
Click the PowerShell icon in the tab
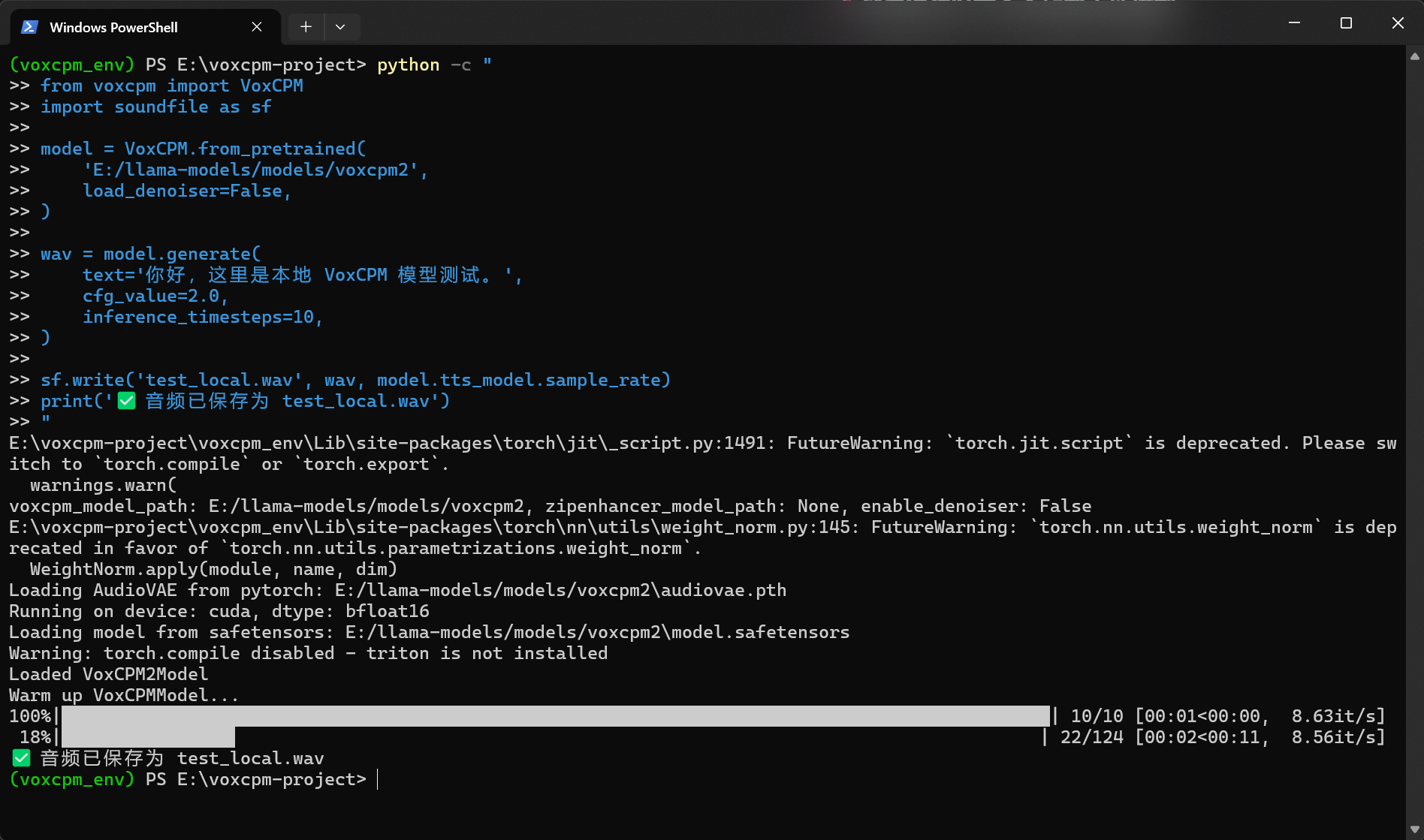pos(29,27)
